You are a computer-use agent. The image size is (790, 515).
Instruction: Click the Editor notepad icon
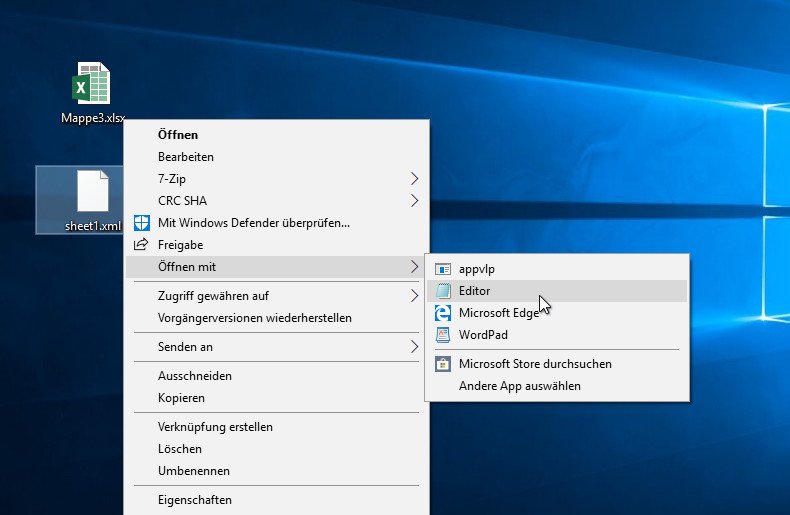click(443, 291)
